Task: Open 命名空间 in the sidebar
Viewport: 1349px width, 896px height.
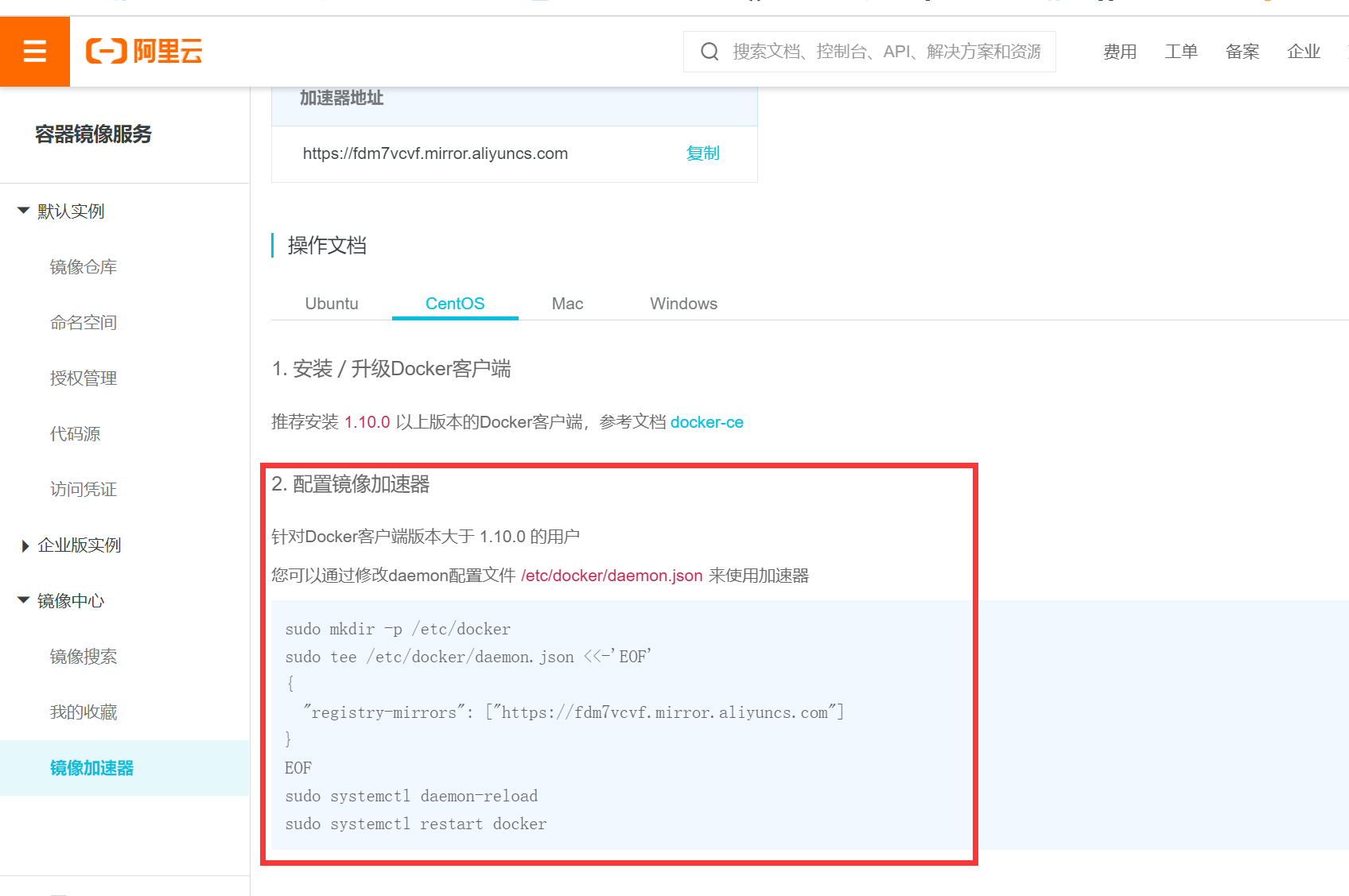Action: click(x=84, y=323)
